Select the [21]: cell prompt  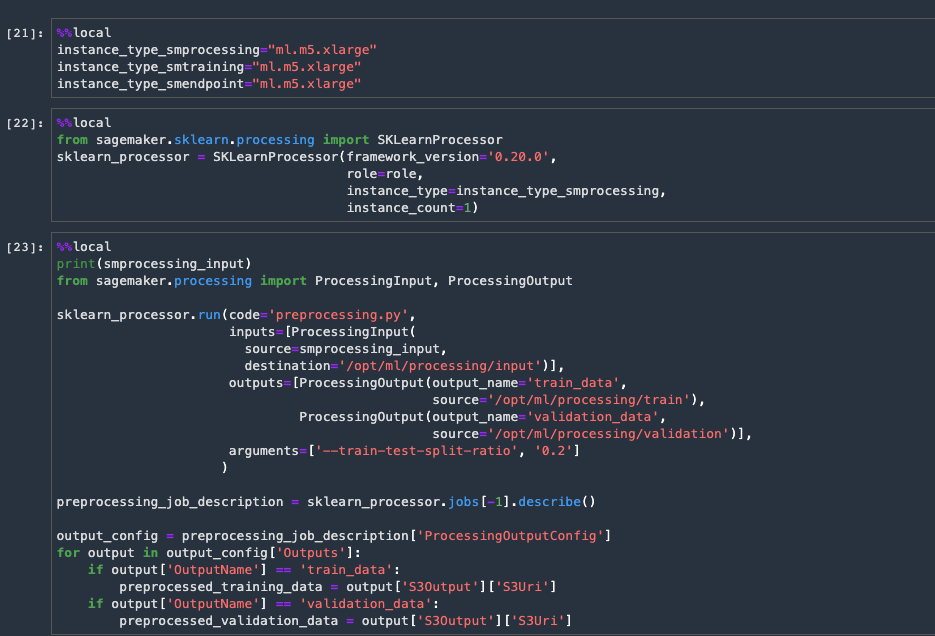click(24, 33)
